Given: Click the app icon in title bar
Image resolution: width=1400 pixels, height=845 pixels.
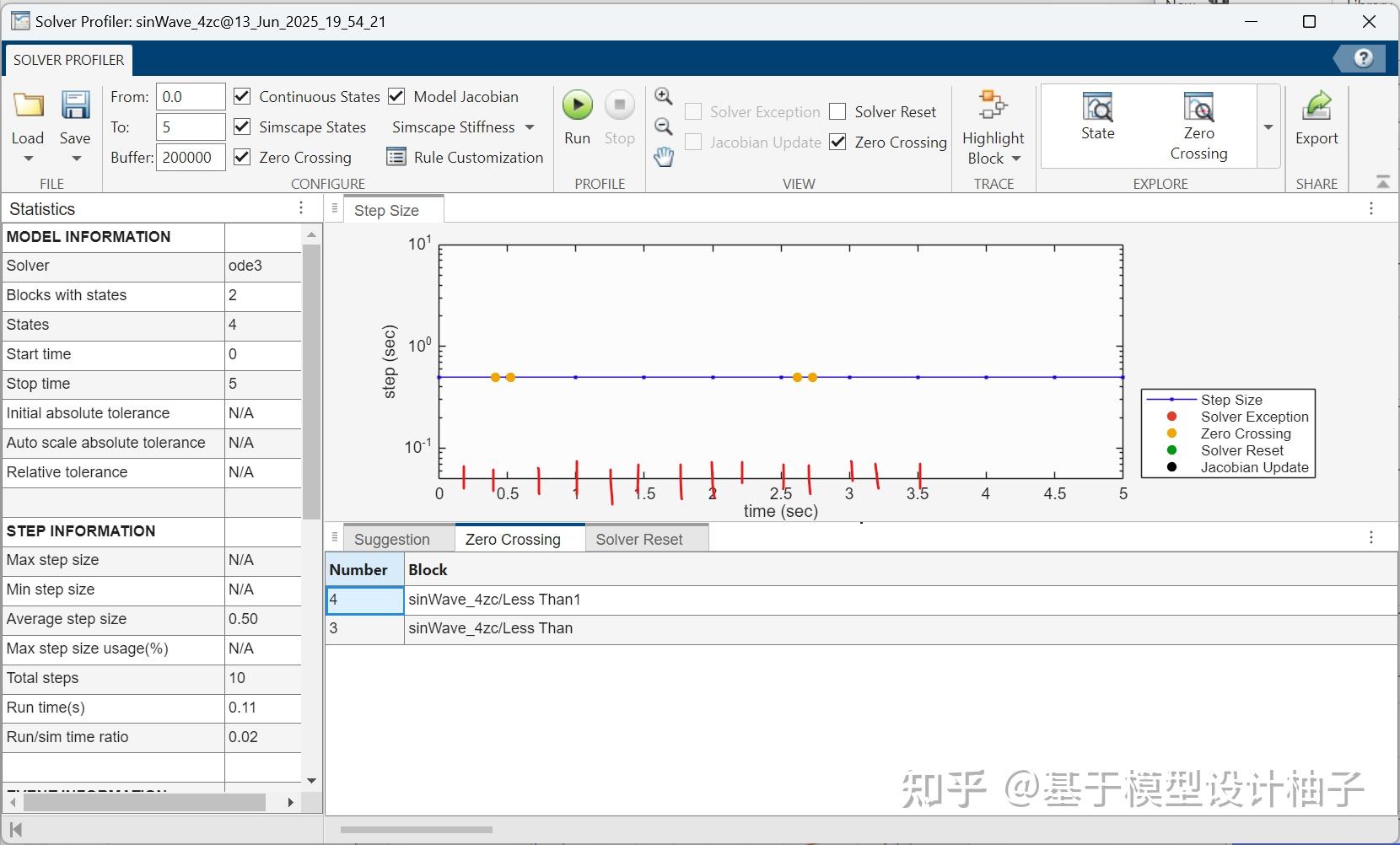Looking at the screenshot, I should 19,21.
